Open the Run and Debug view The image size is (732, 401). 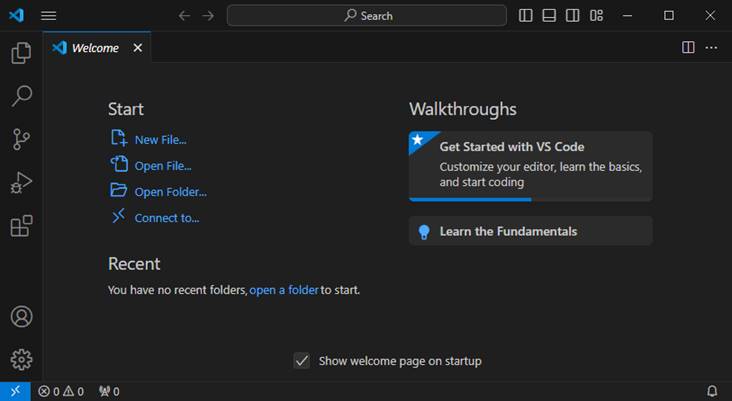(21, 183)
